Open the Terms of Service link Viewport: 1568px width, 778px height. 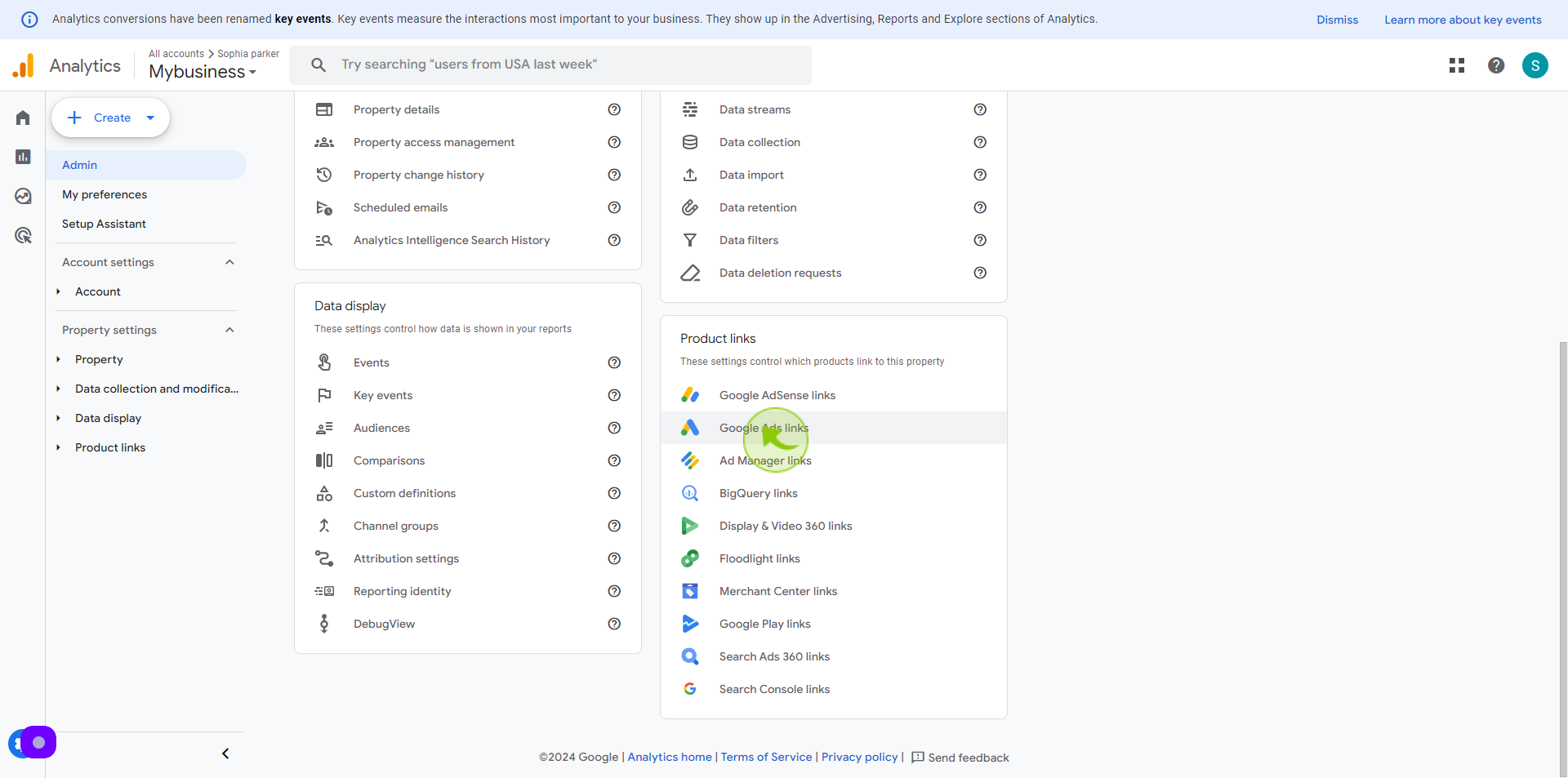(x=766, y=757)
